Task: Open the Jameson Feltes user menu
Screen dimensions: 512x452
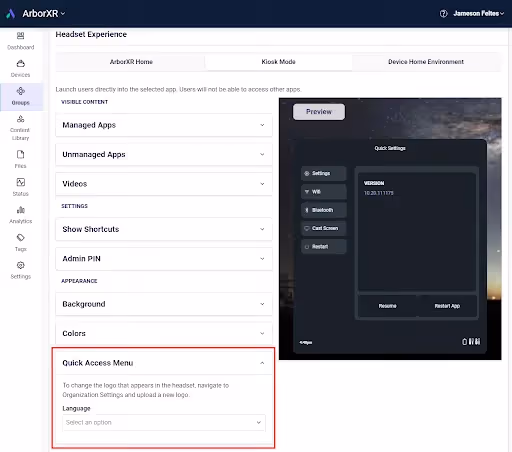Action: click(x=479, y=14)
